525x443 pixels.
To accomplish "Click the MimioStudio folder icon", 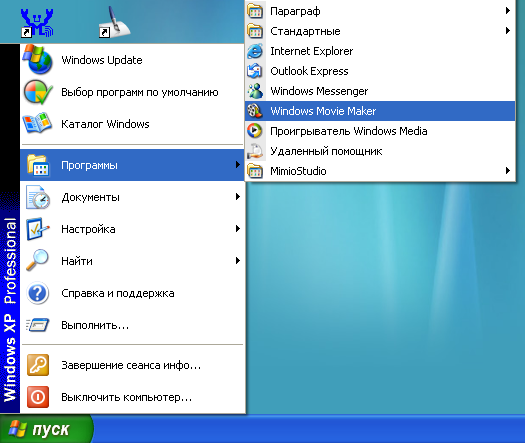I will coord(255,171).
